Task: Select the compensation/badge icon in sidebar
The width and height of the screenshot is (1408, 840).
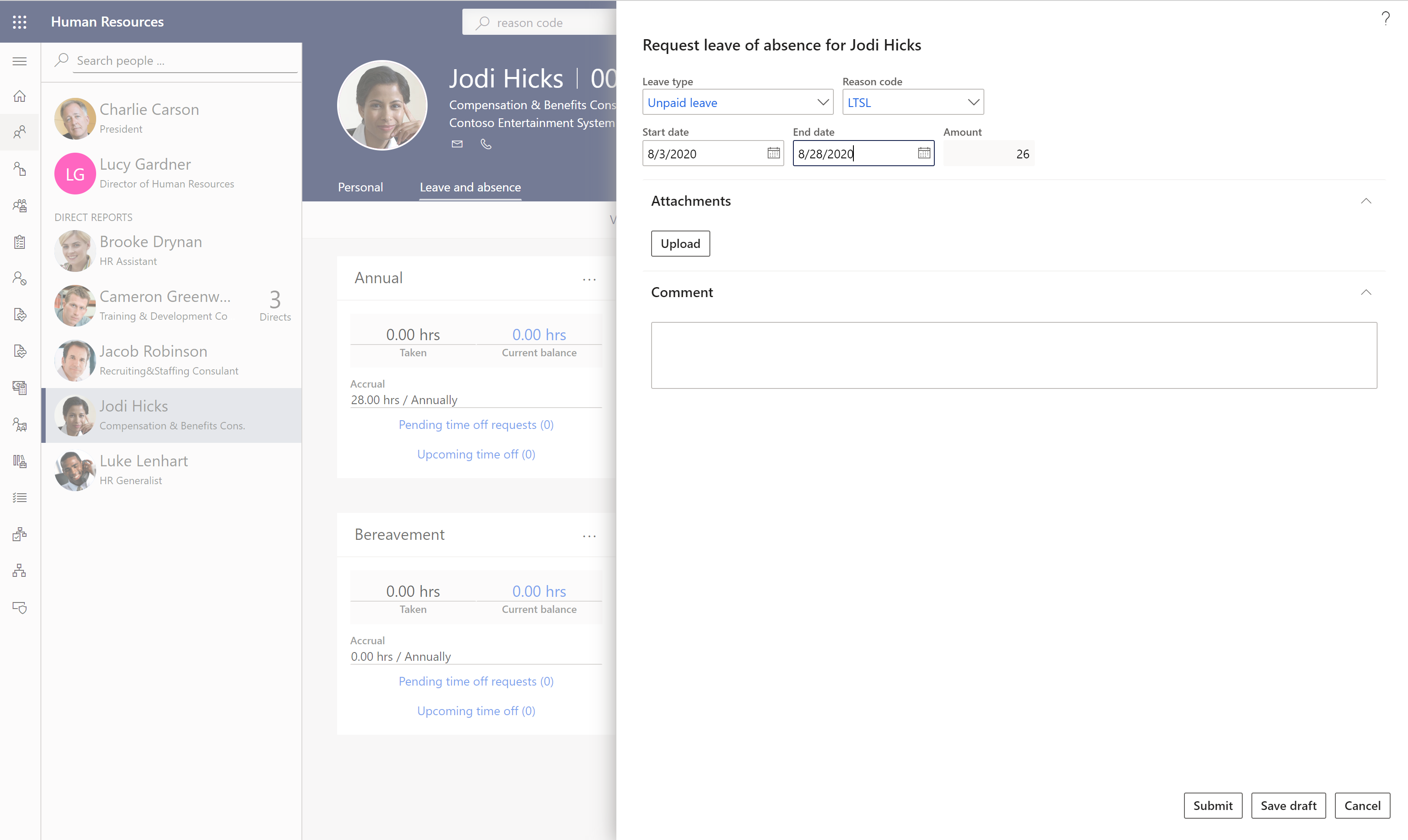Action: [20, 388]
